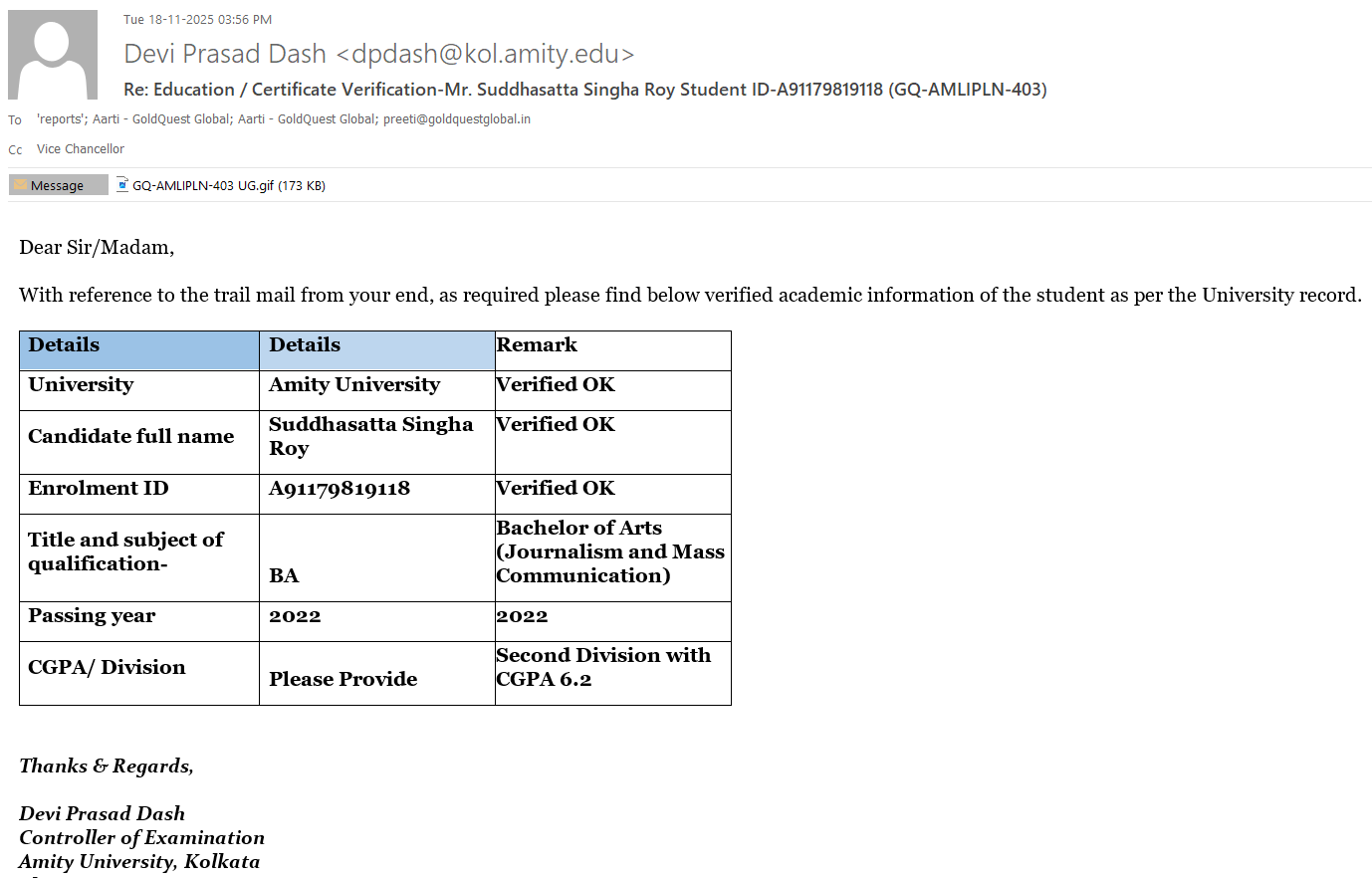Open the GQ-AMLIPLN-403 UG.gif attachment
Viewport: 1372px width, 878px height.
[x=228, y=185]
